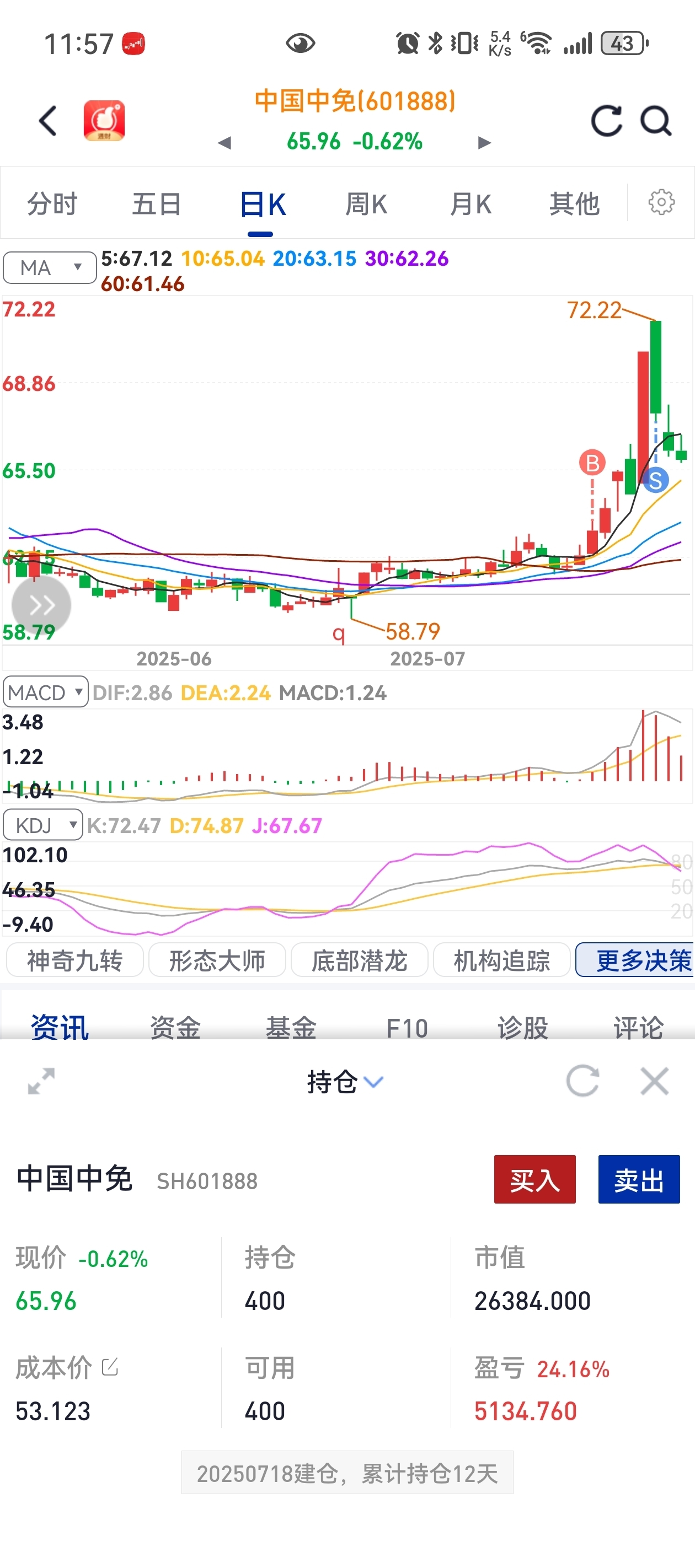The width and height of the screenshot is (695, 1568).
Task: Tap the 58.79 low price label on chart
Action: (x=413, y=631)
